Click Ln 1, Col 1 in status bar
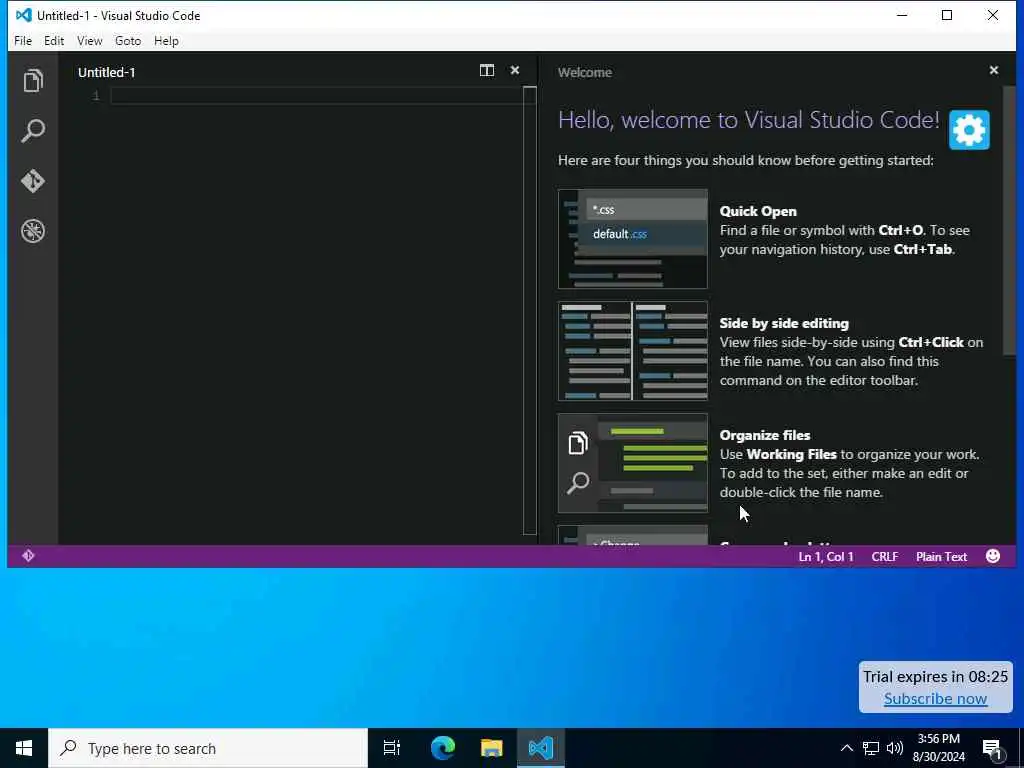Screen dimensions: 1024x768 coord(825,556)
